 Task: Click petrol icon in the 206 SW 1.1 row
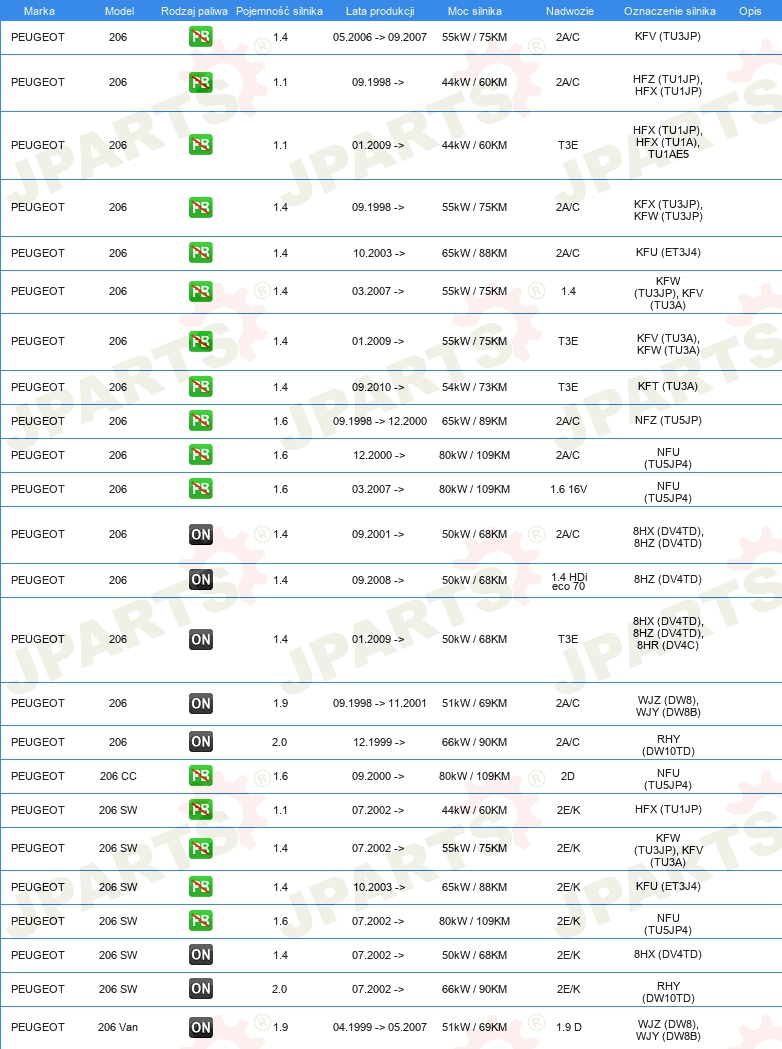coord(201,810)
